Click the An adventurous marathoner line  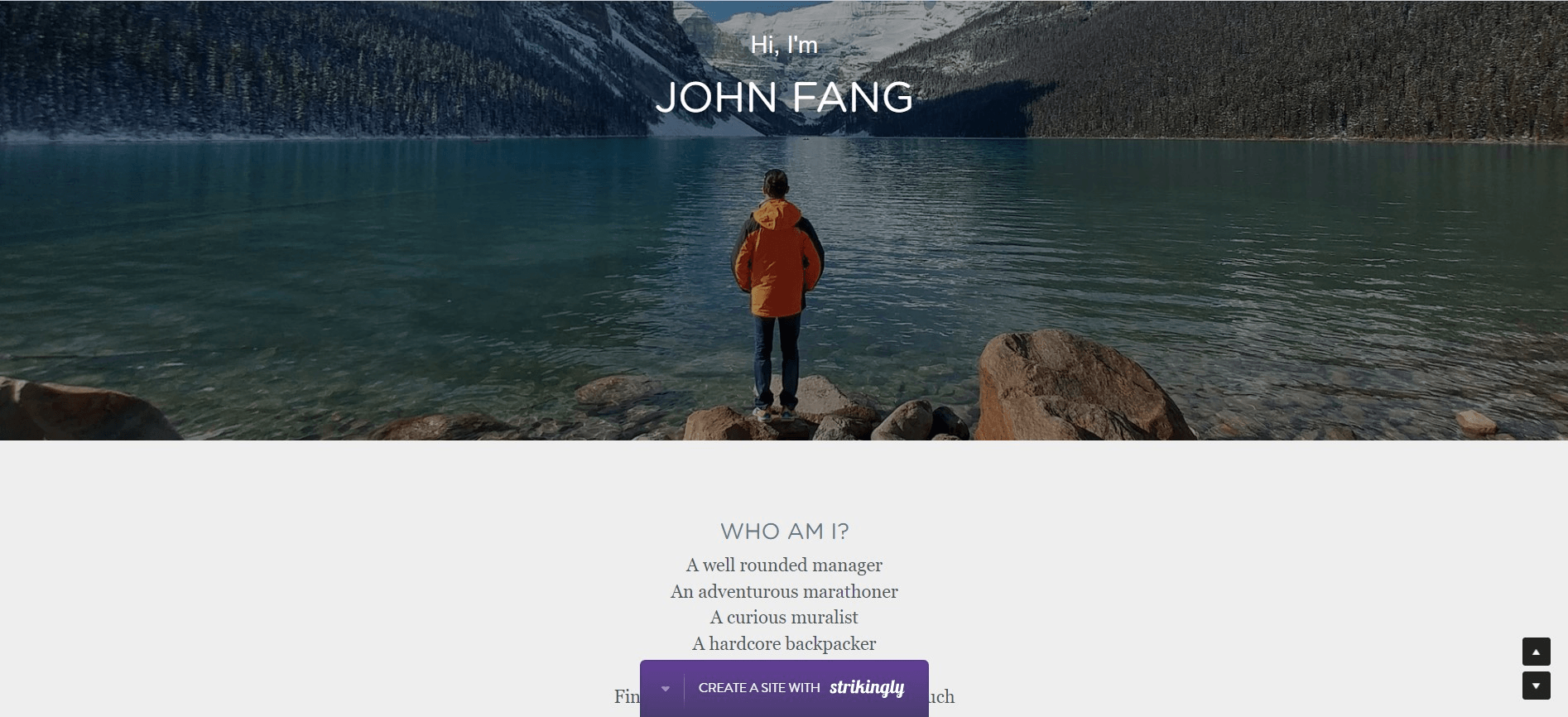pyautogui.click(x=784, y=591)
